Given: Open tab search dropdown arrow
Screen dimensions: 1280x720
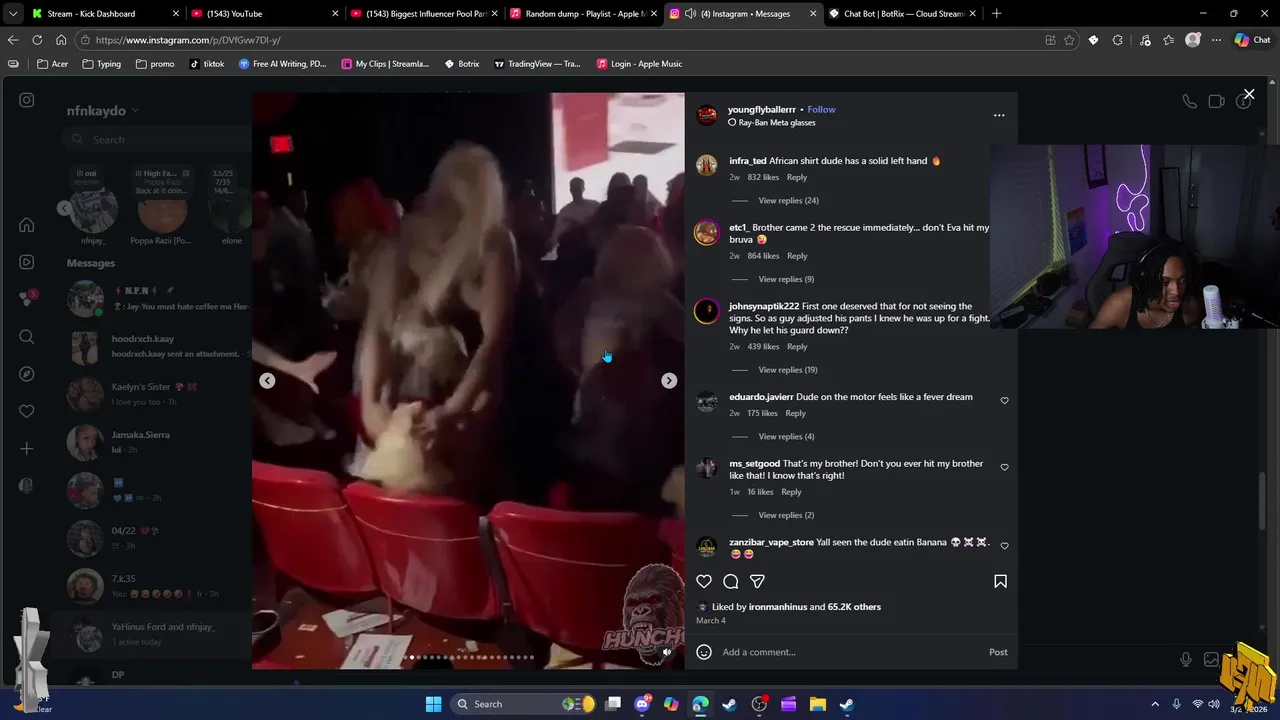Looking at the screenshot, I should (x=12, y=14).
